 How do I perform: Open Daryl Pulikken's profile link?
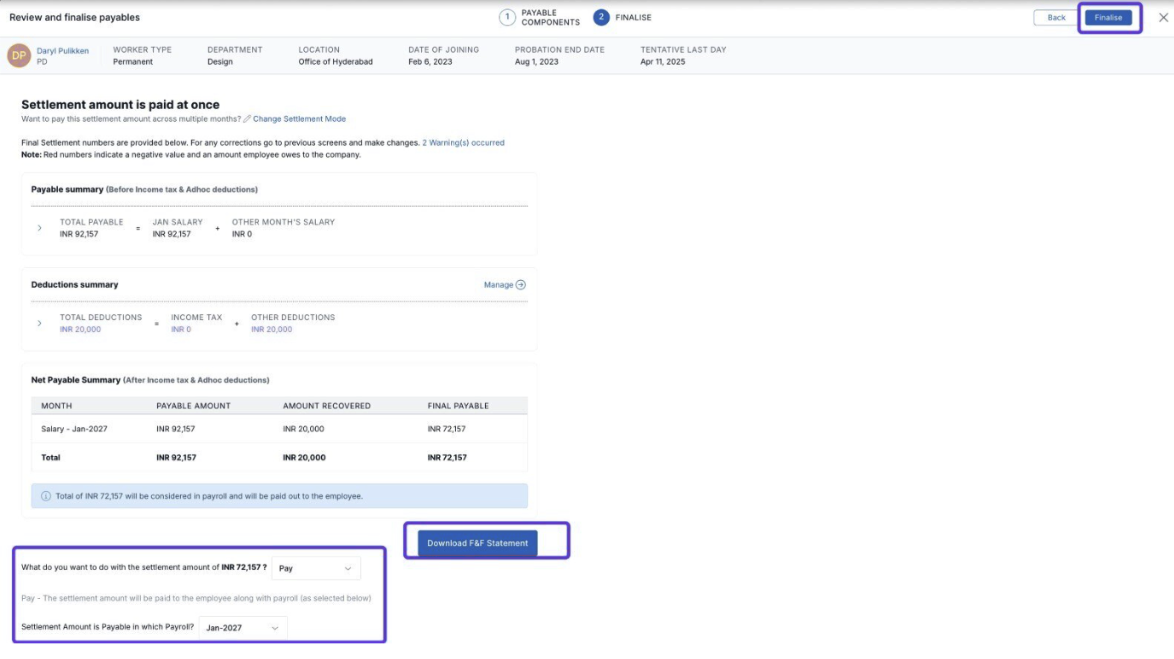coord(63,50)
